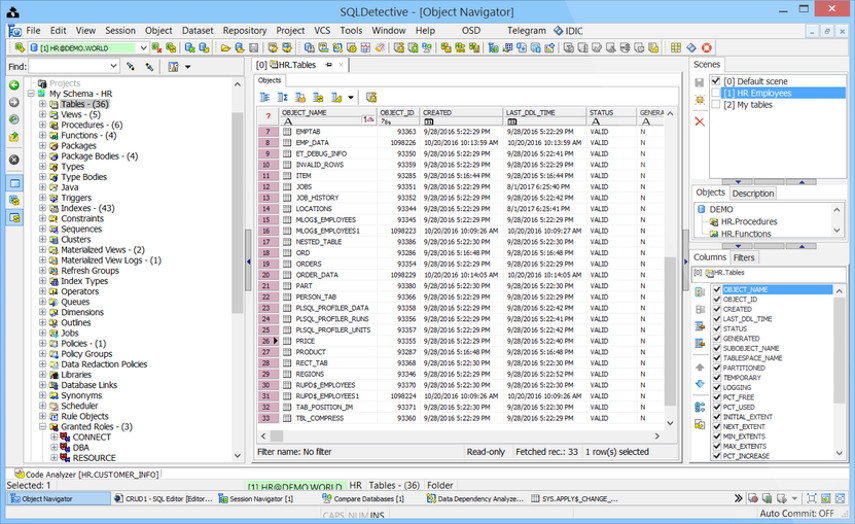Click the red X delete scene icon
Viewport: 855px width, 524px height.
pos(700,122)
